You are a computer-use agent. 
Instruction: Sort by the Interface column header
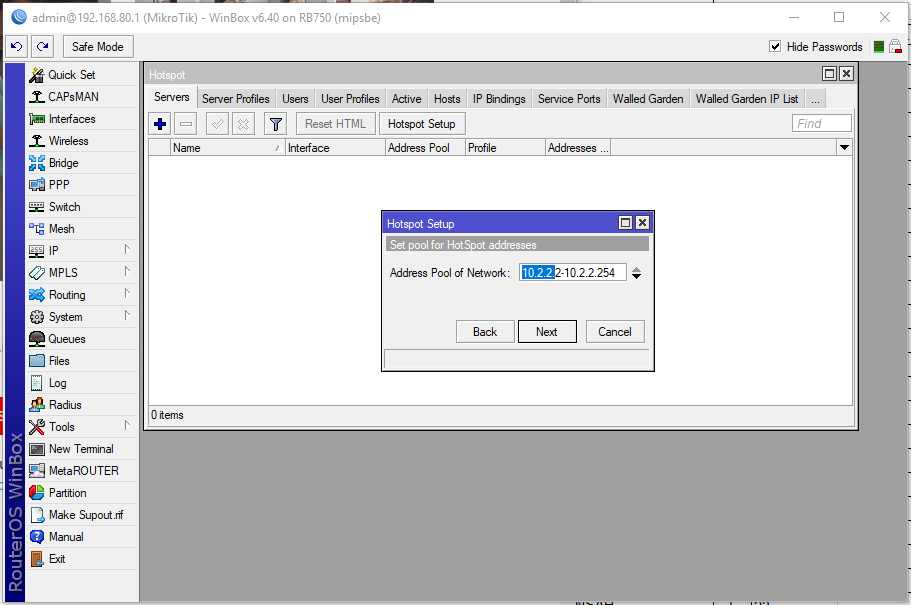coord(335,148)
